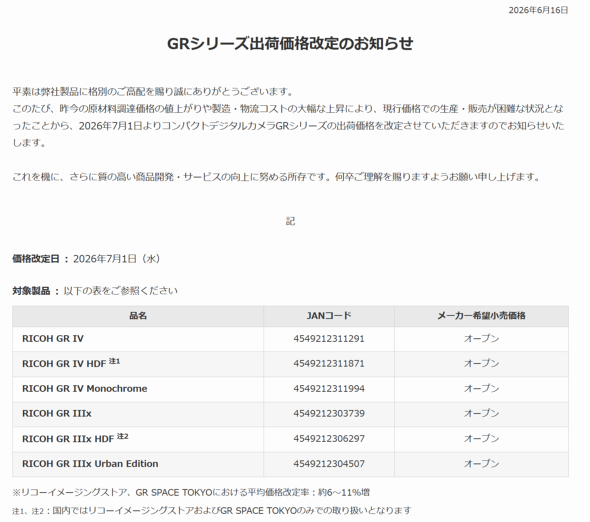The image size is (590, 522).
Task: Click the メーカー希望小売価格 column header
Action: coord(481,316)
